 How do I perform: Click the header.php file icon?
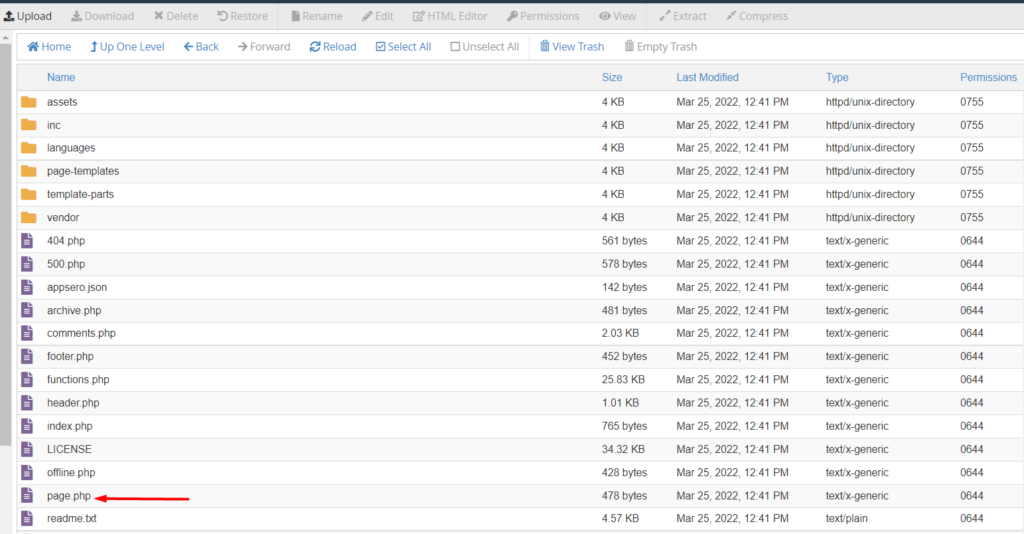point(27,403)
